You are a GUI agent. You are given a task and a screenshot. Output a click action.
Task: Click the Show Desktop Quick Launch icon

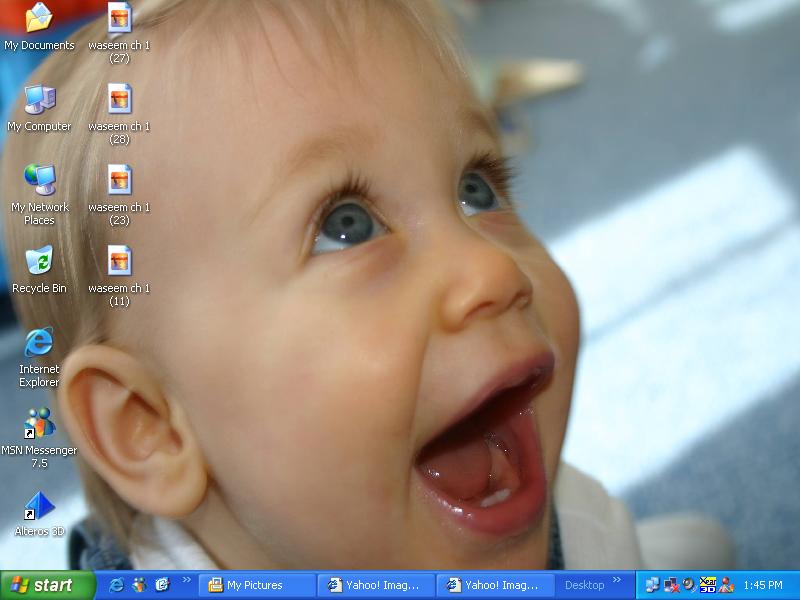(162, 585)
